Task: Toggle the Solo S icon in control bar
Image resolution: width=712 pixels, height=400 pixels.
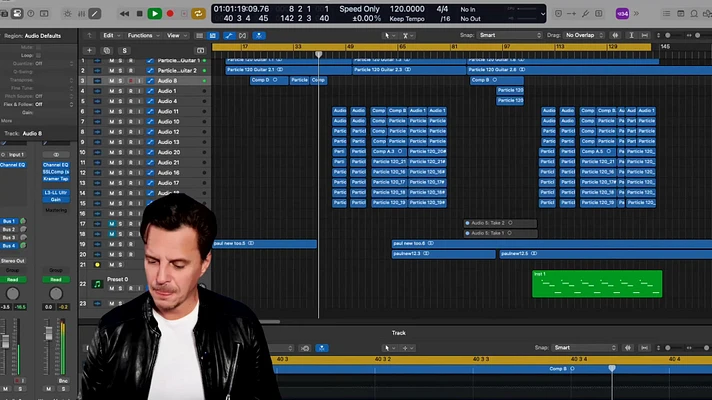Action: point(599,14)
